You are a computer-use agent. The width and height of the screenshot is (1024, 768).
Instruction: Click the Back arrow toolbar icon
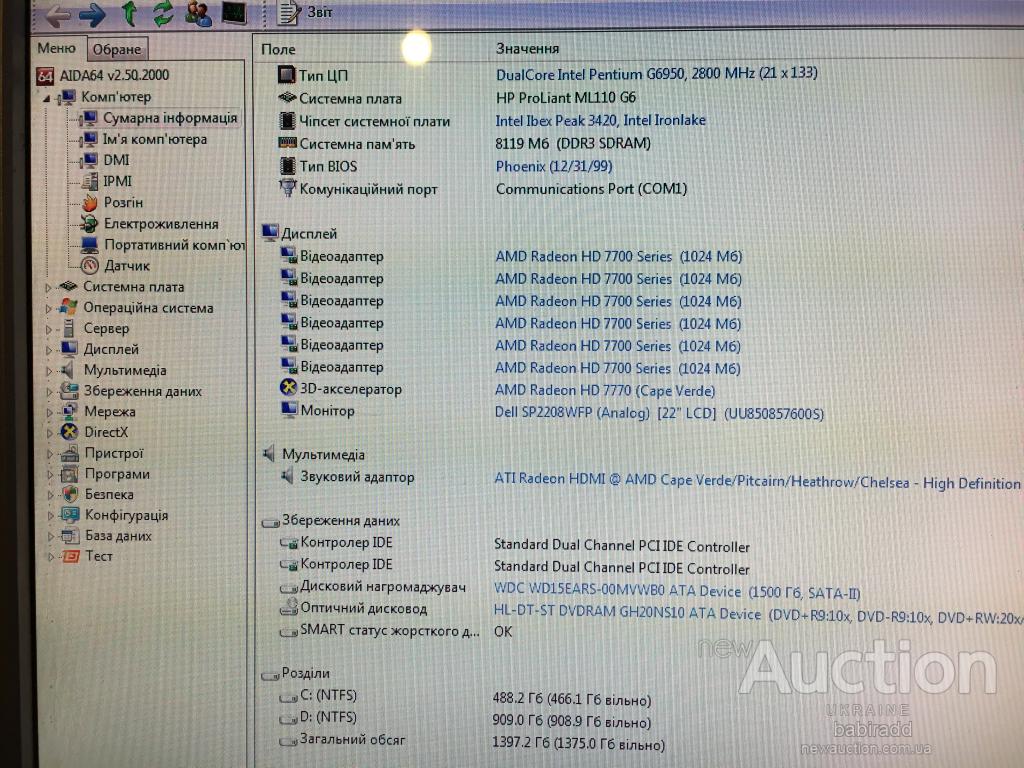pos(58,16)
